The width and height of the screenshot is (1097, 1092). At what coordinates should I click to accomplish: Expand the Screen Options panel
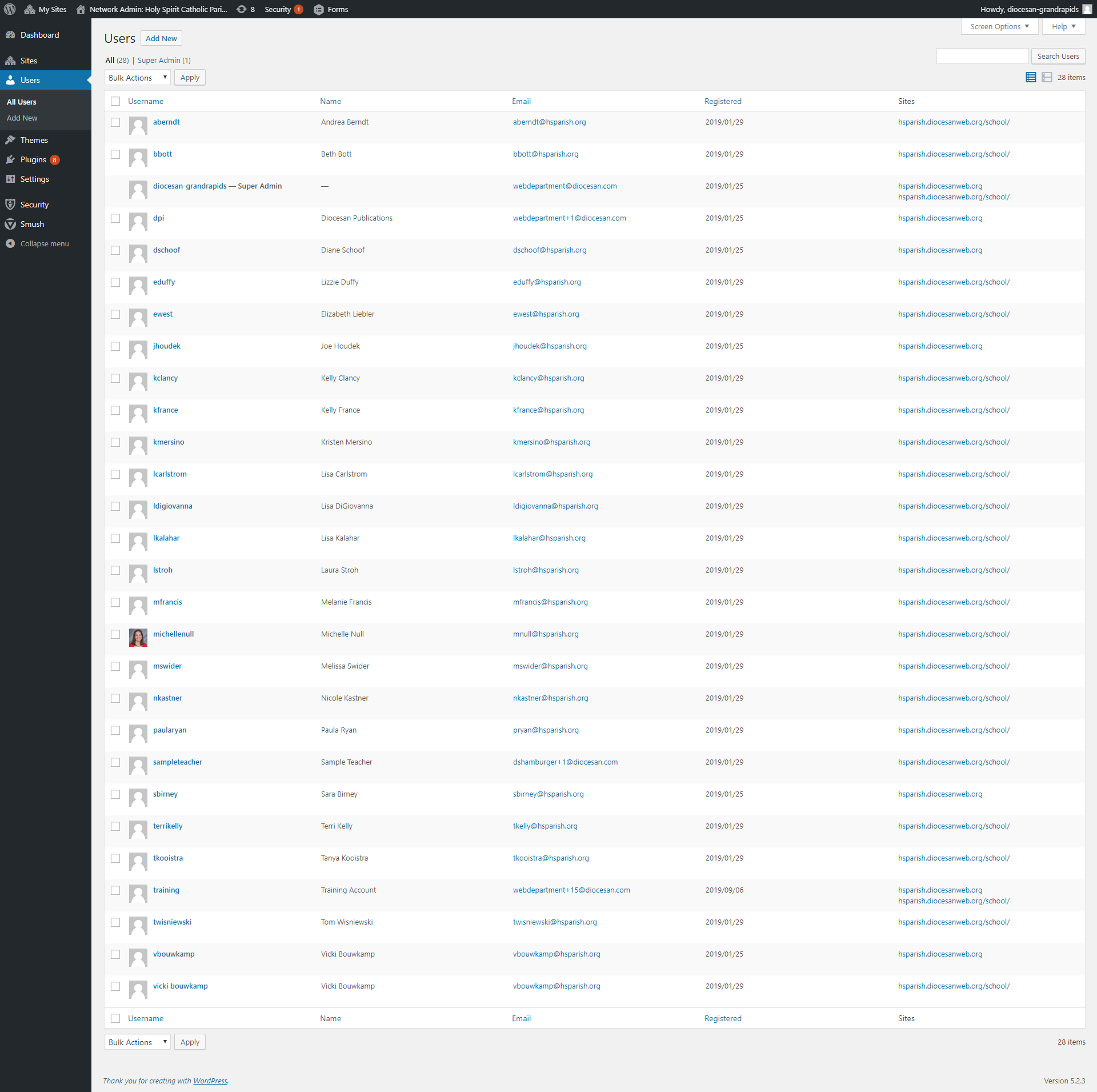(x=999, y=26)
